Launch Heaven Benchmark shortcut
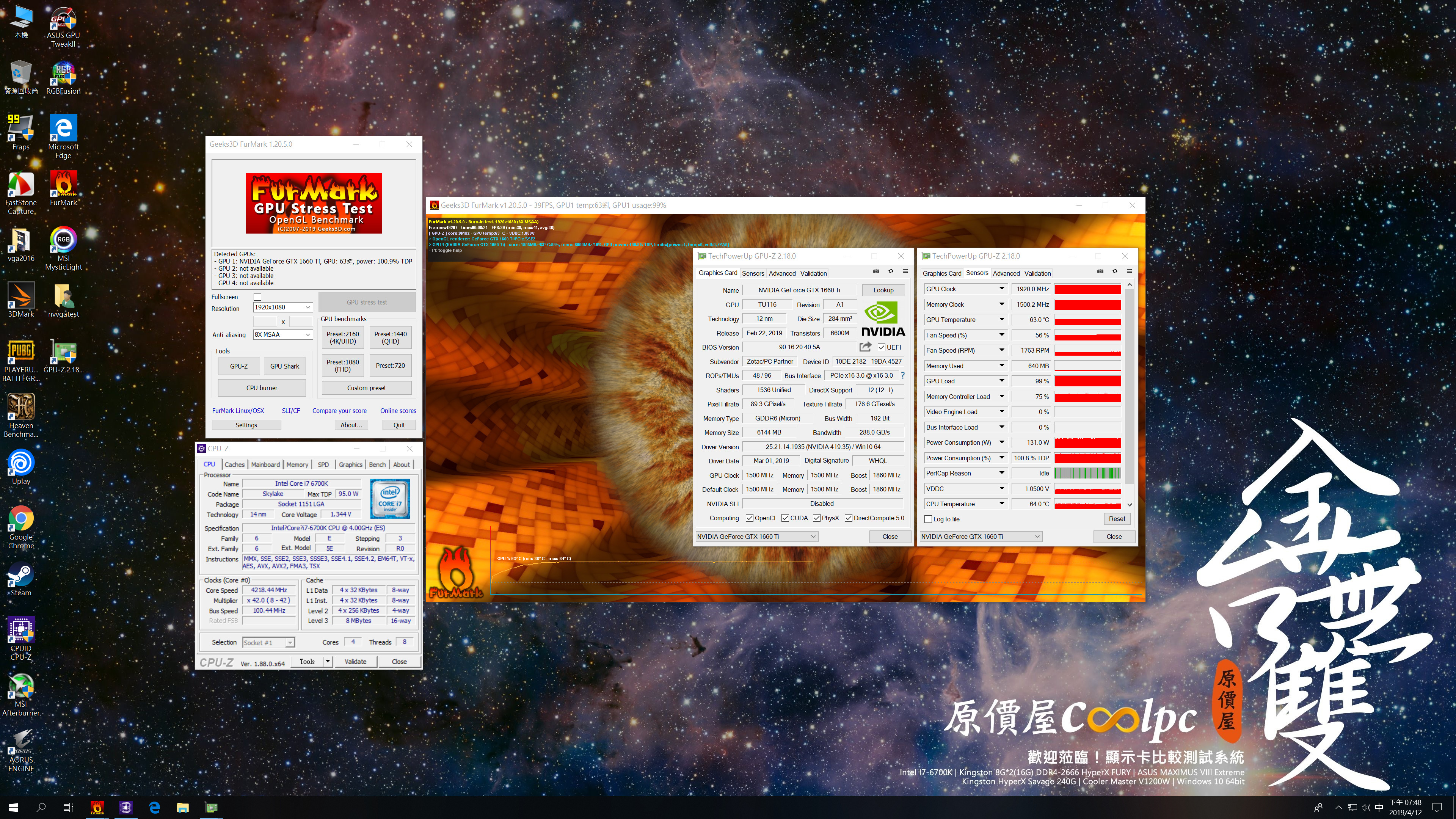 click(21, 416)
